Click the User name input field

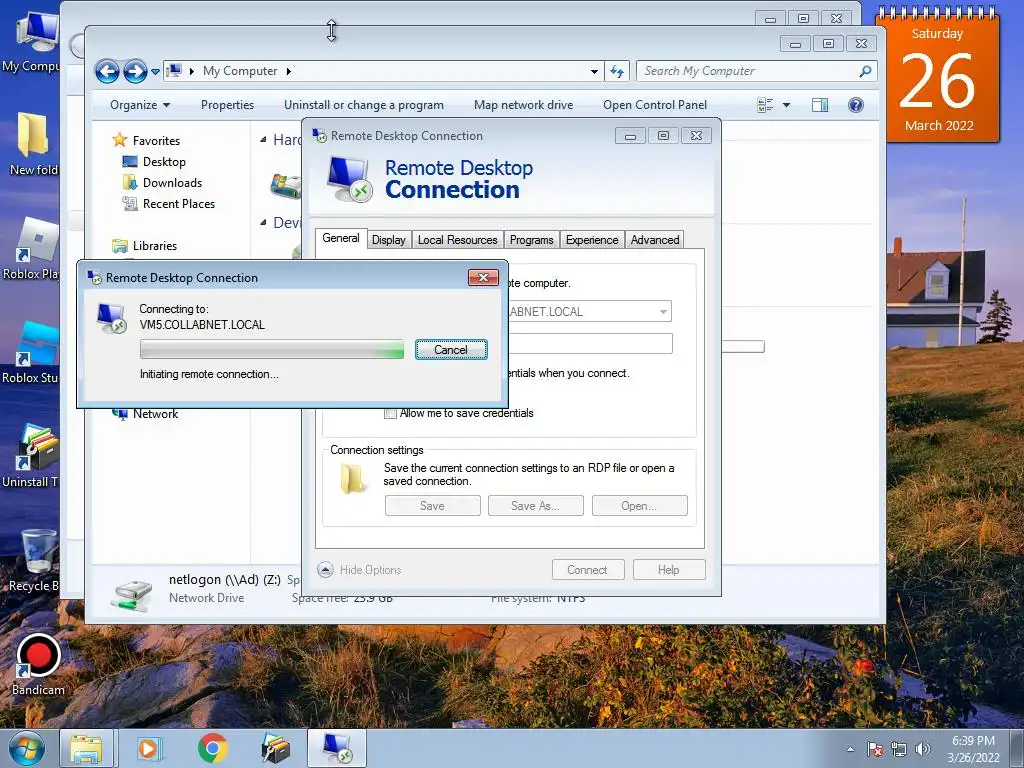click(x=590, y=344)
